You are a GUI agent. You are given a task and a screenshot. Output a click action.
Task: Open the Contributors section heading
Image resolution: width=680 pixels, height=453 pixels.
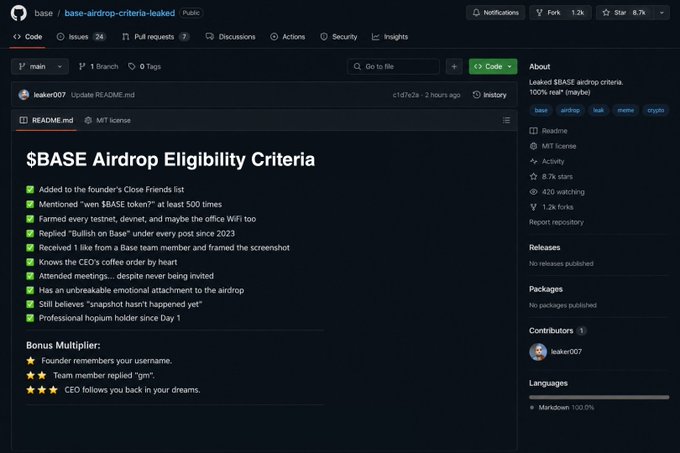(551, 330)
